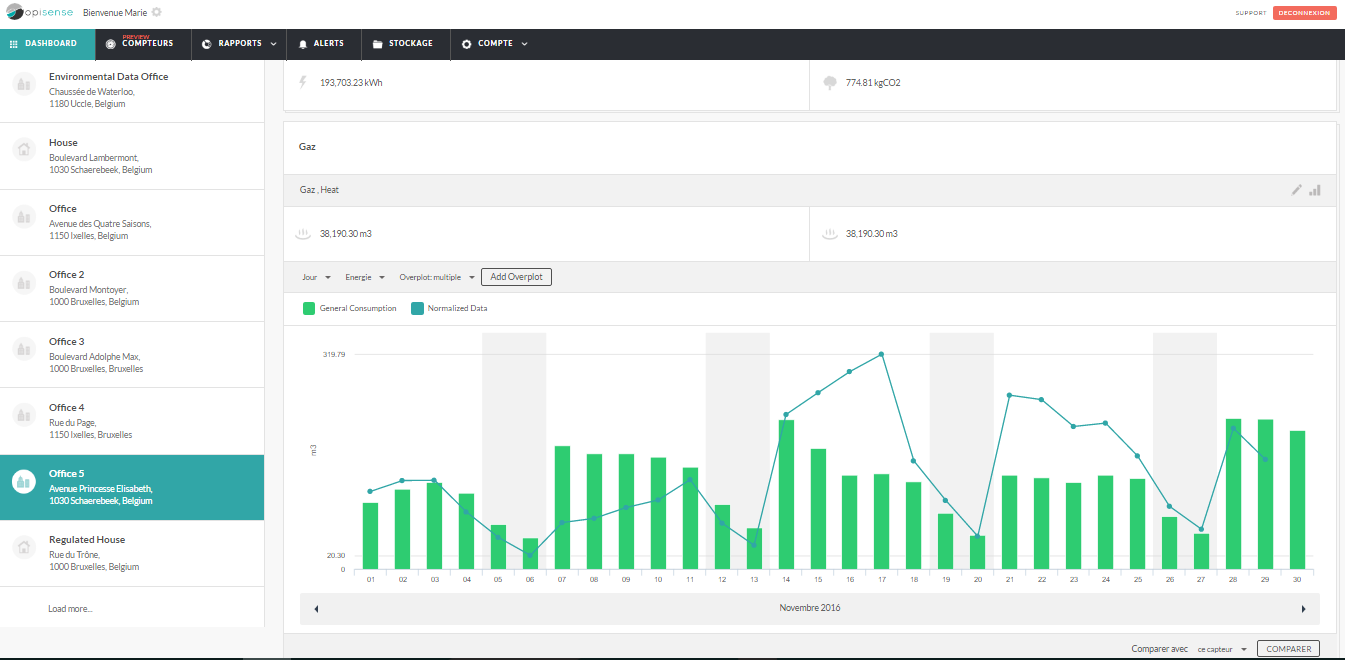This screenshot has width=1345, height=660.
Task: Click the House site icon
Action: pyautogui.click(x=23, y=150)
